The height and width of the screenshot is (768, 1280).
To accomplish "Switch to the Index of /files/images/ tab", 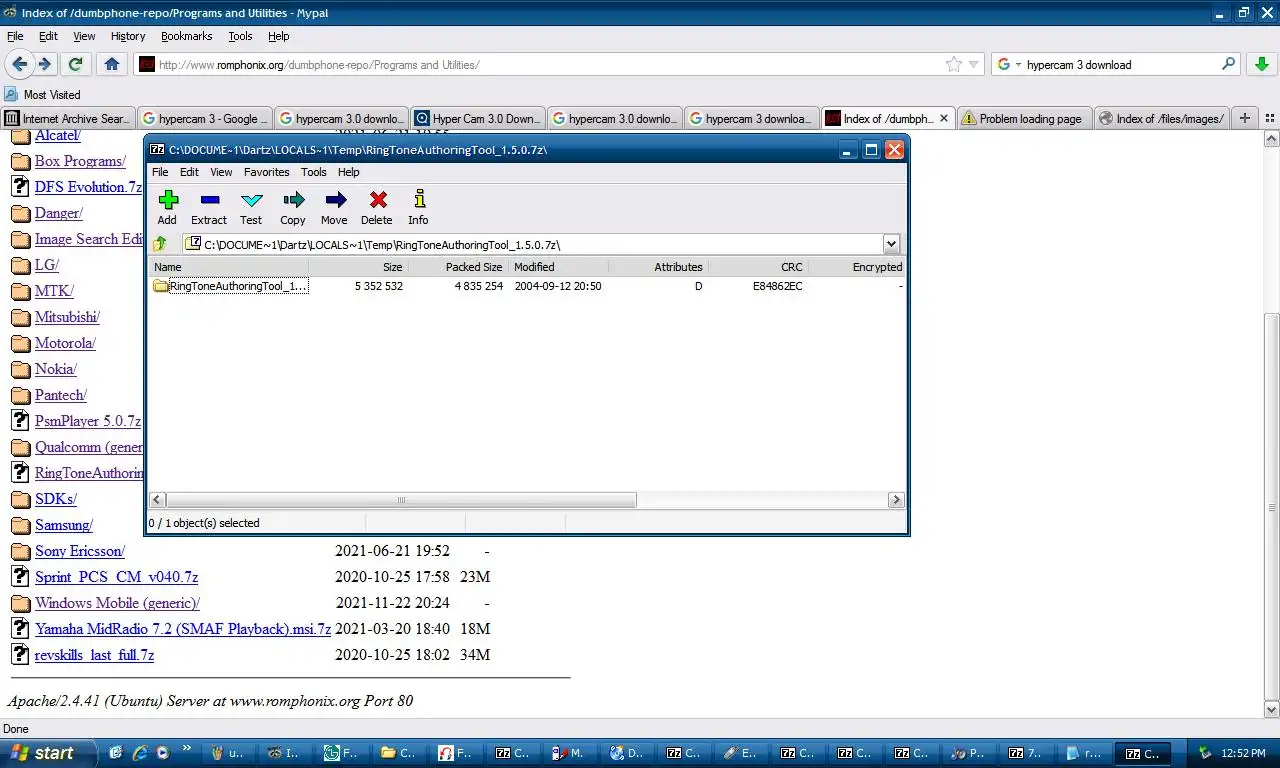I will coord(1160,118).
